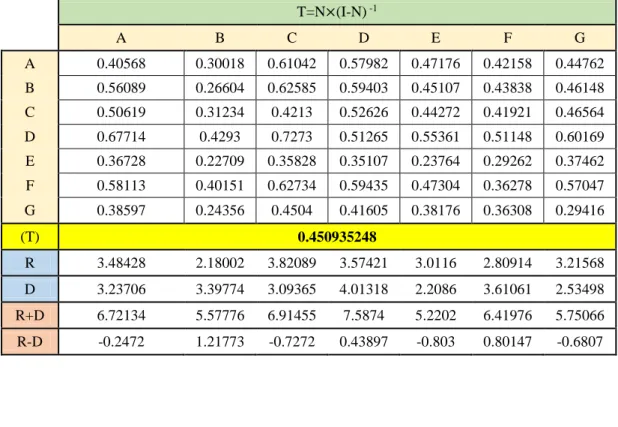Image resolution: width=618 pixels, height=427 pixels.
Task: Click column header G
Action: tap(579, 38)
